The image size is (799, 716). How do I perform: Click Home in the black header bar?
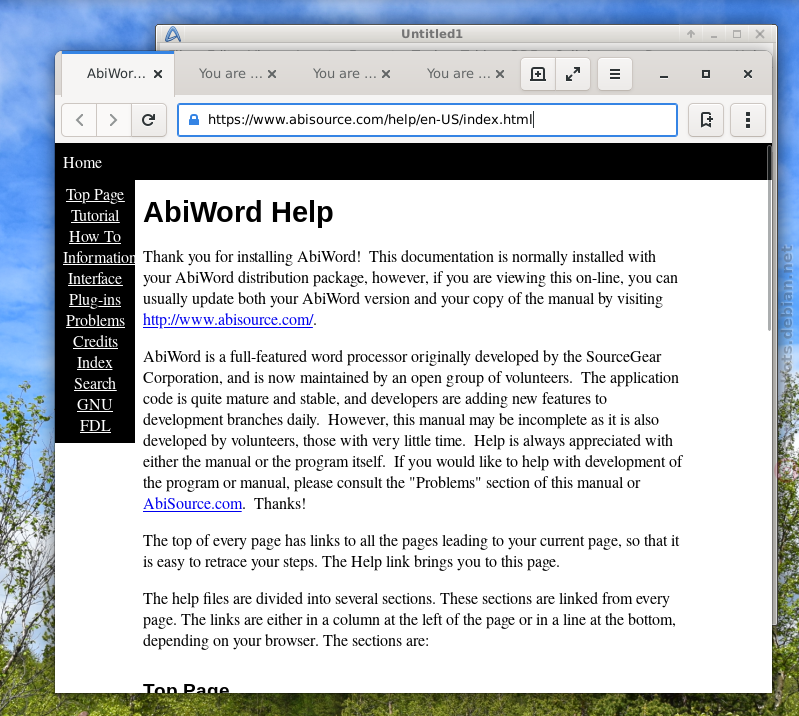[x=82, y=163]
